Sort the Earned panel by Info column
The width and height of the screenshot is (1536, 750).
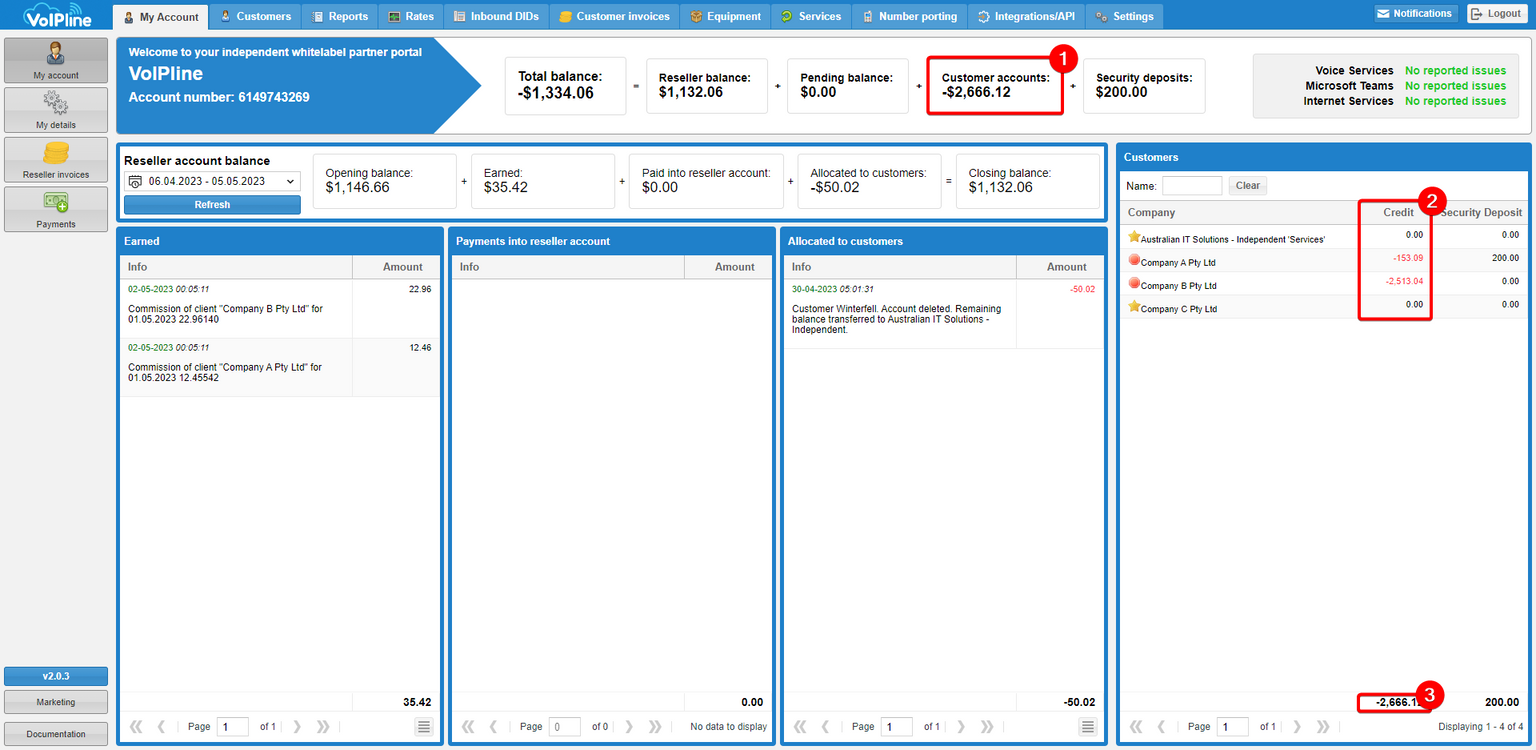click(236, 267)
